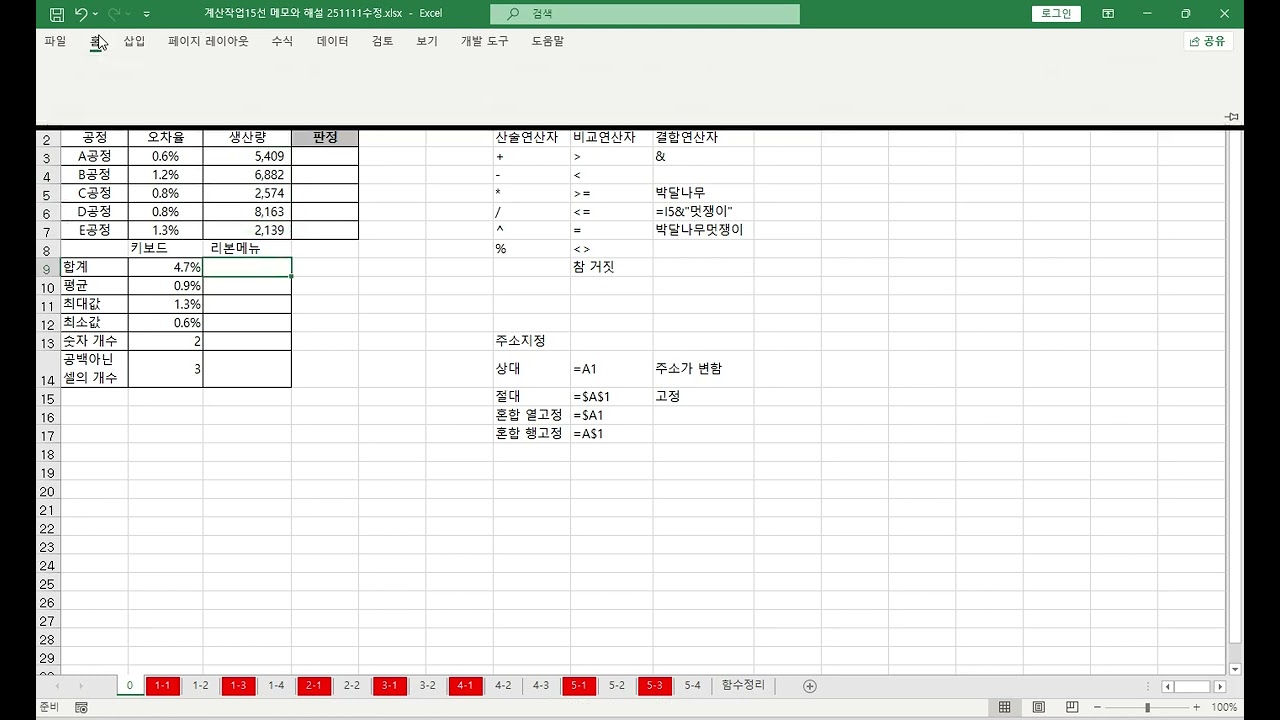Click the Redo arrow icon
The height and width of the screenshot is (720, 1280).
[x=113, y=14]
